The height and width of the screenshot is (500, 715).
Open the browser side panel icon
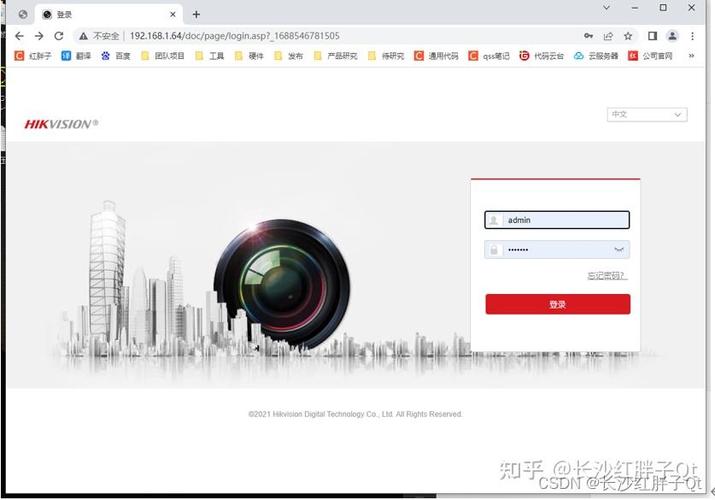[x=653, y=36]
